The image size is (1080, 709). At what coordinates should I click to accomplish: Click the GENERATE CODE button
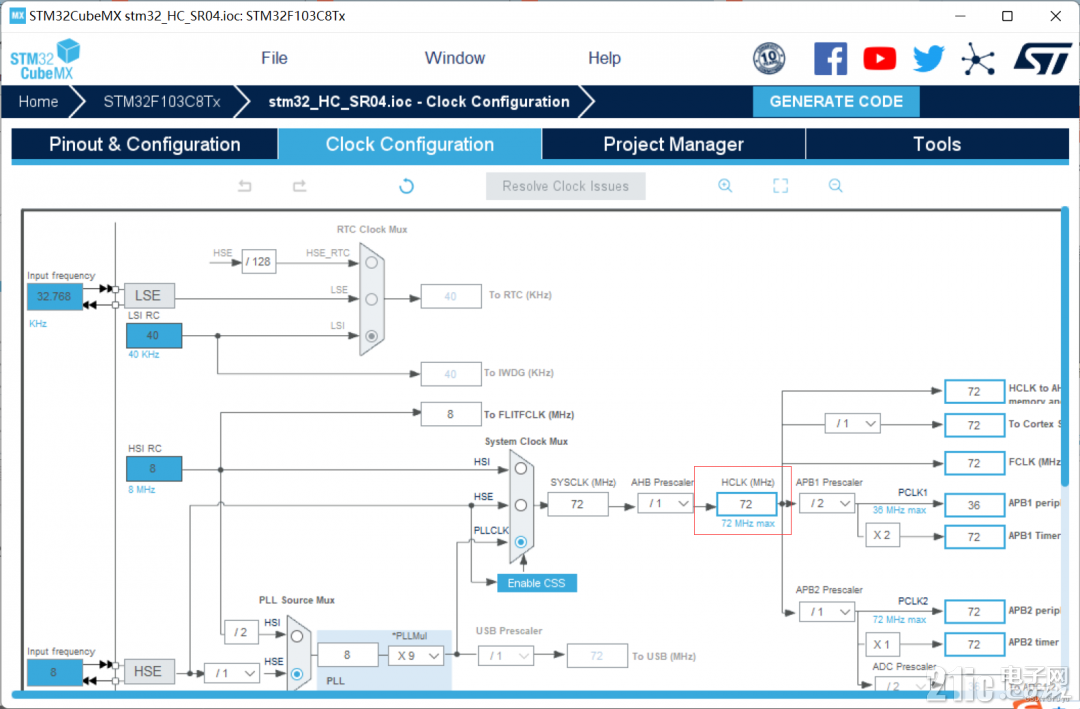(x=836, y=102)
